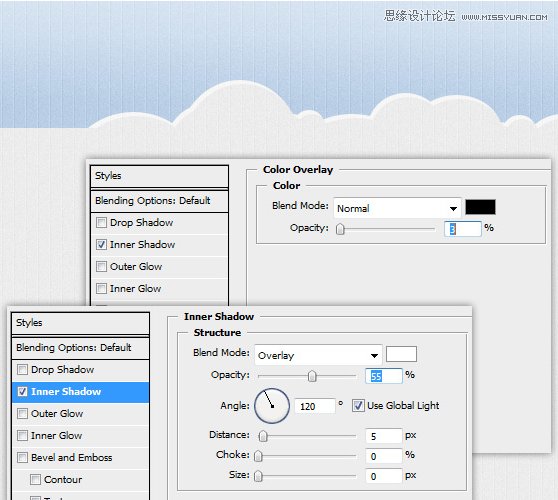This screenshot has width=558, height=500.
Task: Open the Overlay blend mode dropdown
Action: tap(318, 355)
